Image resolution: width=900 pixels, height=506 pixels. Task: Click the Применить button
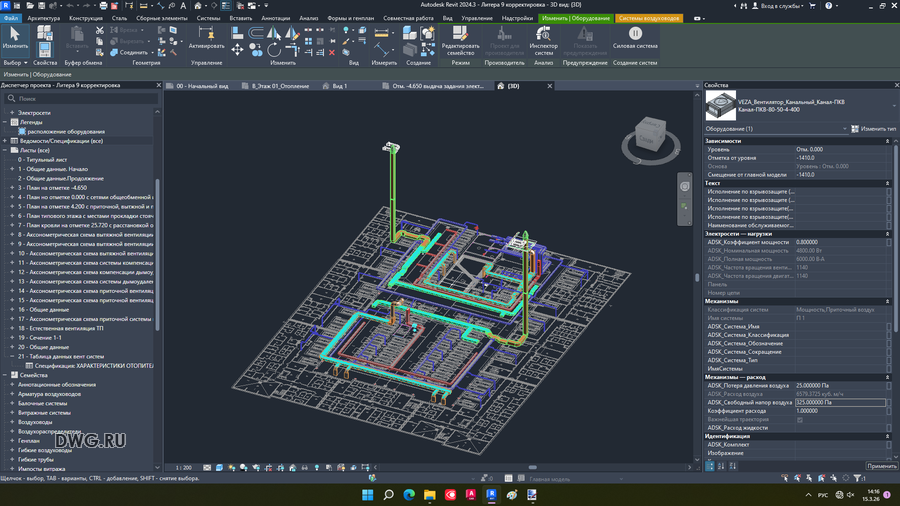coord(881,466)
